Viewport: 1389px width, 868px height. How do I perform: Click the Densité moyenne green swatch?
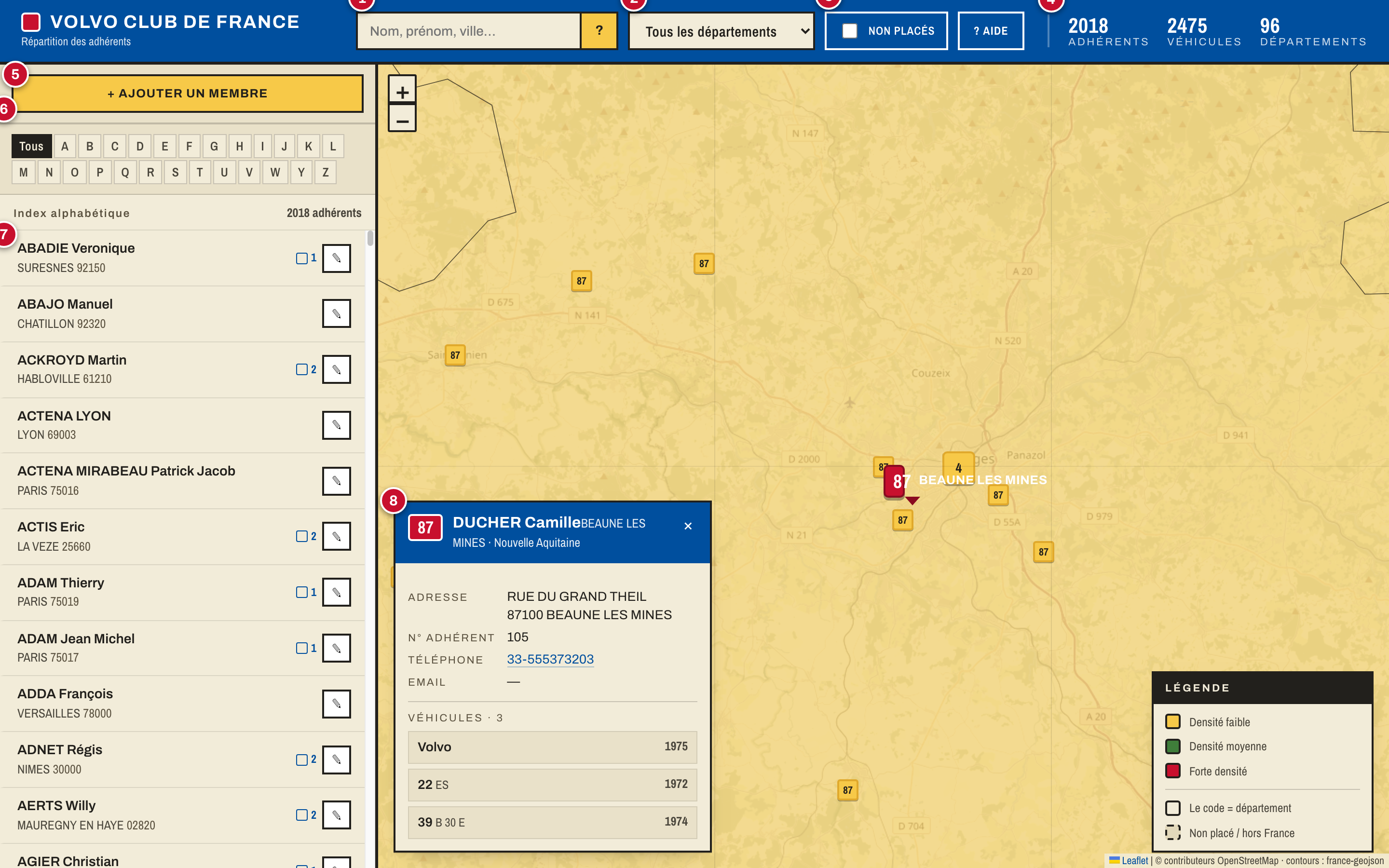[1172, 746]
